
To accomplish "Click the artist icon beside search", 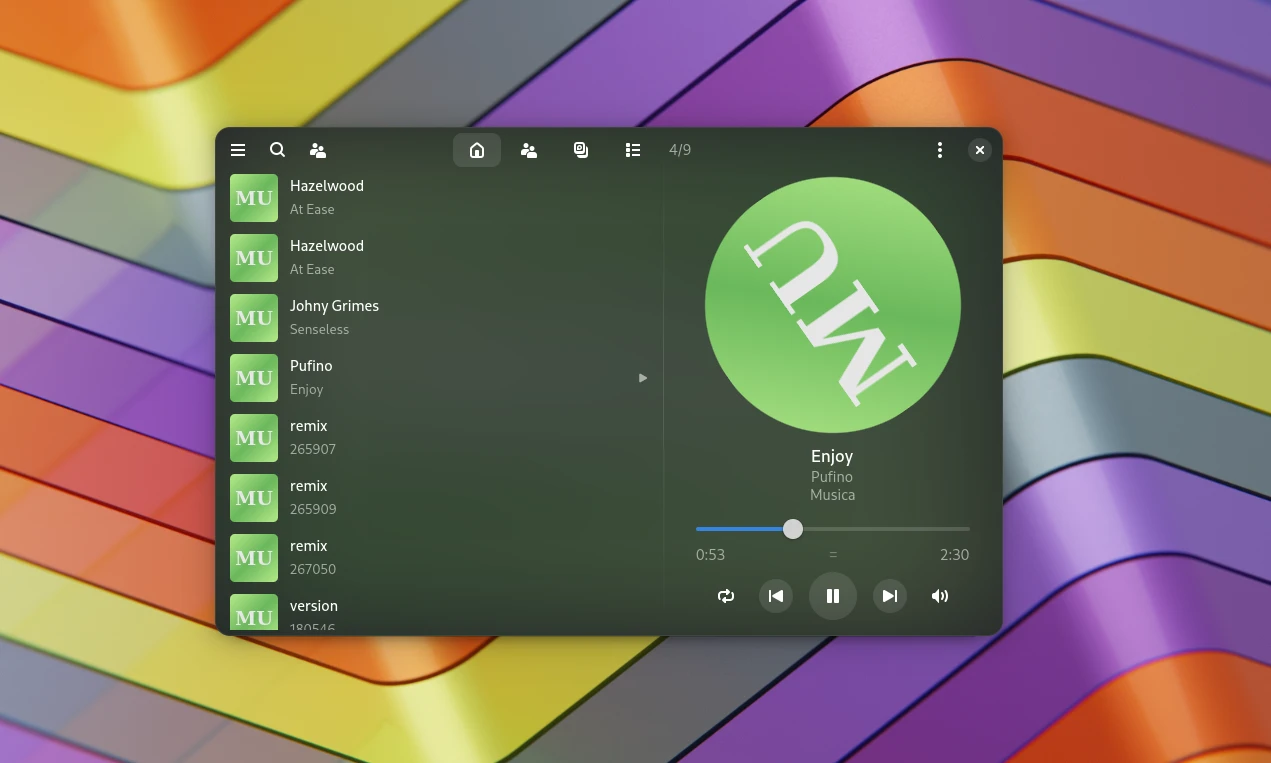I will tap(318, 150).
